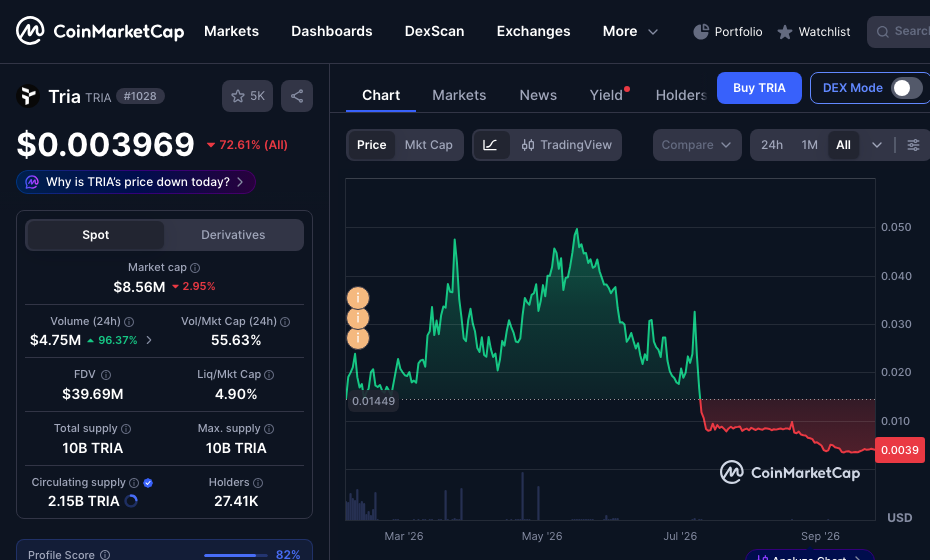Click the #1028 rank badge

coord(140,96)
